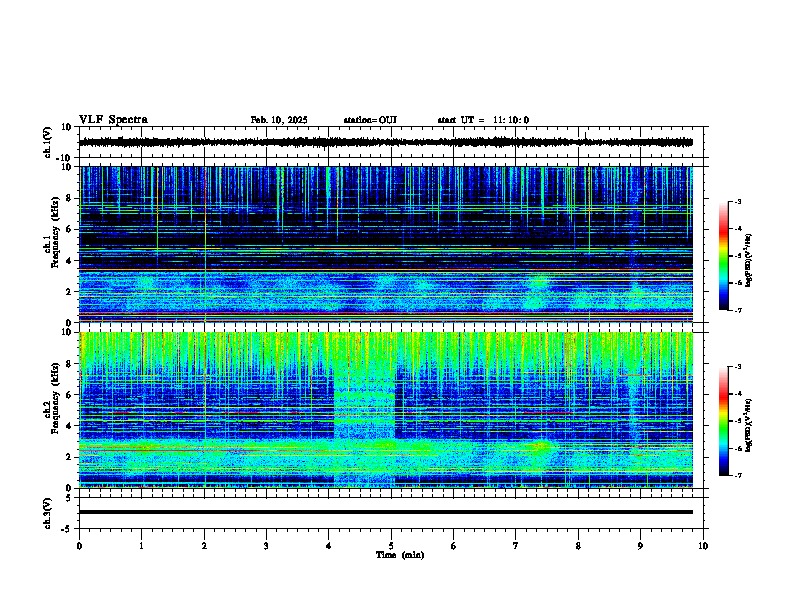The width and height of the screenshot is (792, 612).
Task: Click time axis tick label "4"
Action: [x=329, y=546]
